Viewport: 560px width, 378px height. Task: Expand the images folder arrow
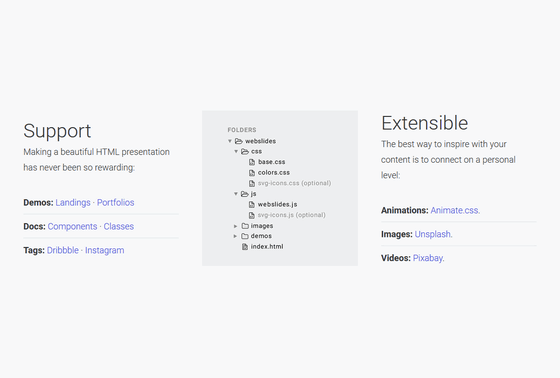pos(235,226)
